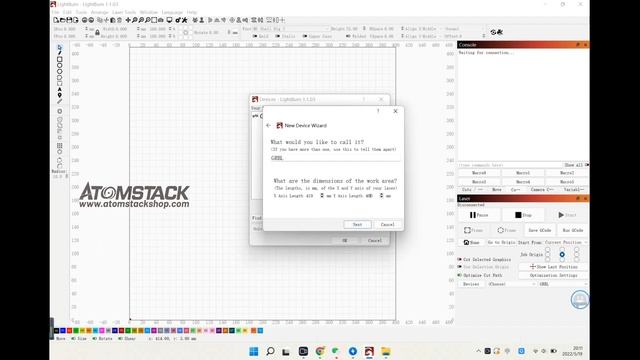The image size is (640, 360).
Task: Toggle the Italic font switch
Action: pyautogui.click(x=278, y=36)
